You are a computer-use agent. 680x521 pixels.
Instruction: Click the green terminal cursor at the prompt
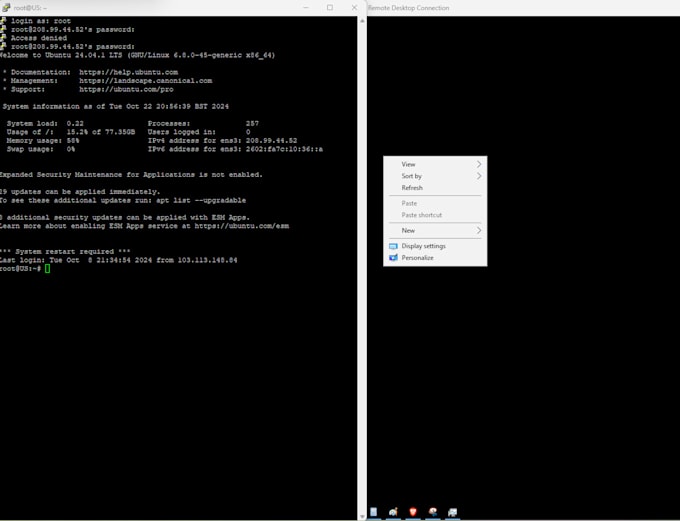pyautogui.click(x=47, y=269)
